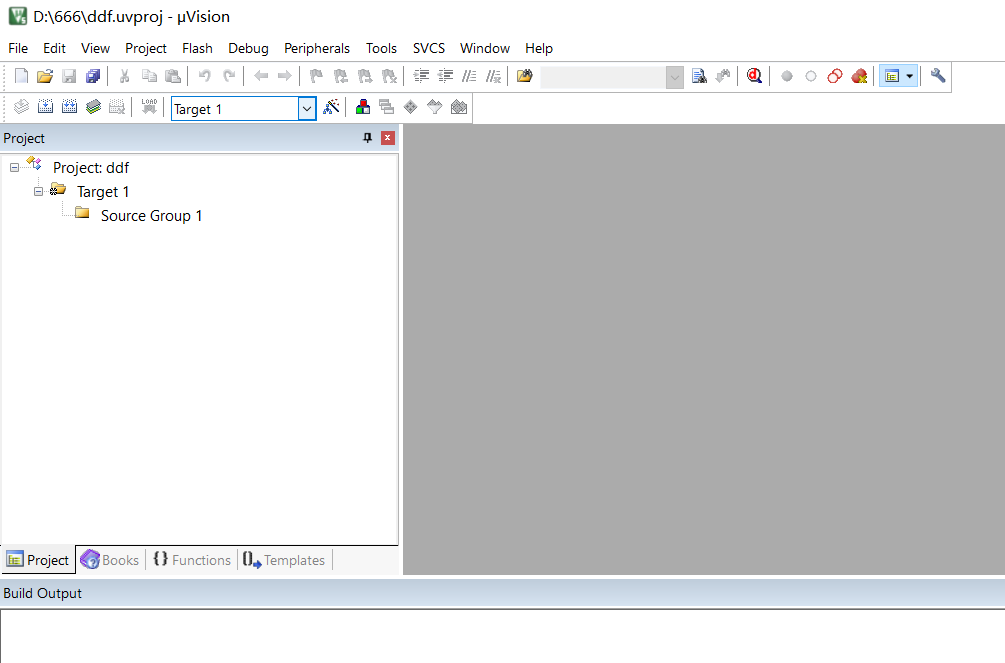
Task: Cut the selection
Action: (x=124, y=76)
